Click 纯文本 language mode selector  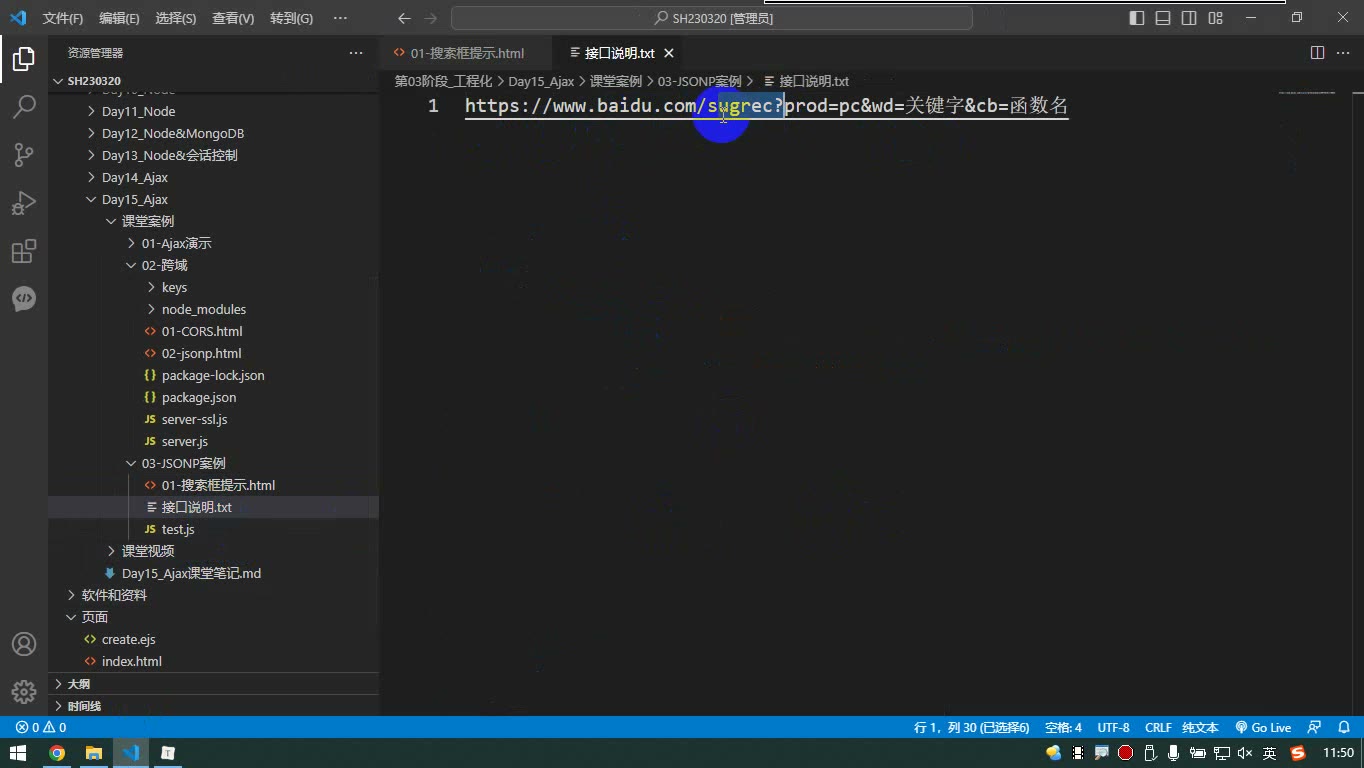pos(1200,727)
